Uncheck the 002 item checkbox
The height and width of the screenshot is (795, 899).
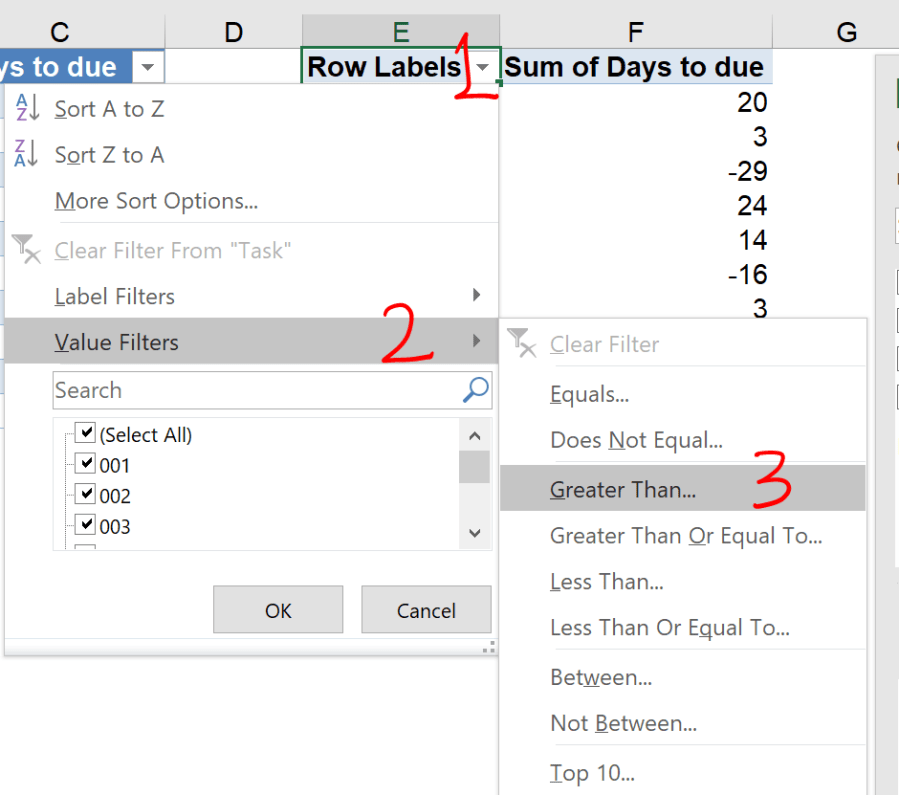(x=86, y=495)
